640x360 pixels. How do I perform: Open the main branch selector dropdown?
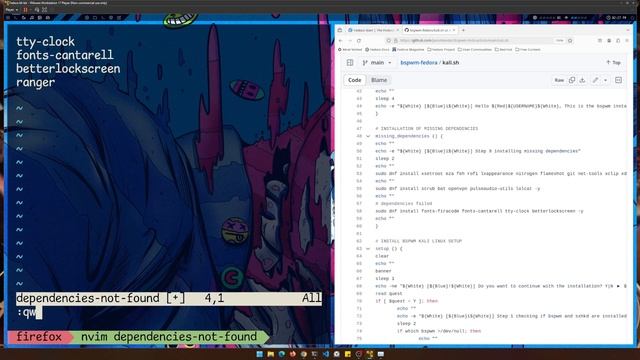tap(377, 62)
